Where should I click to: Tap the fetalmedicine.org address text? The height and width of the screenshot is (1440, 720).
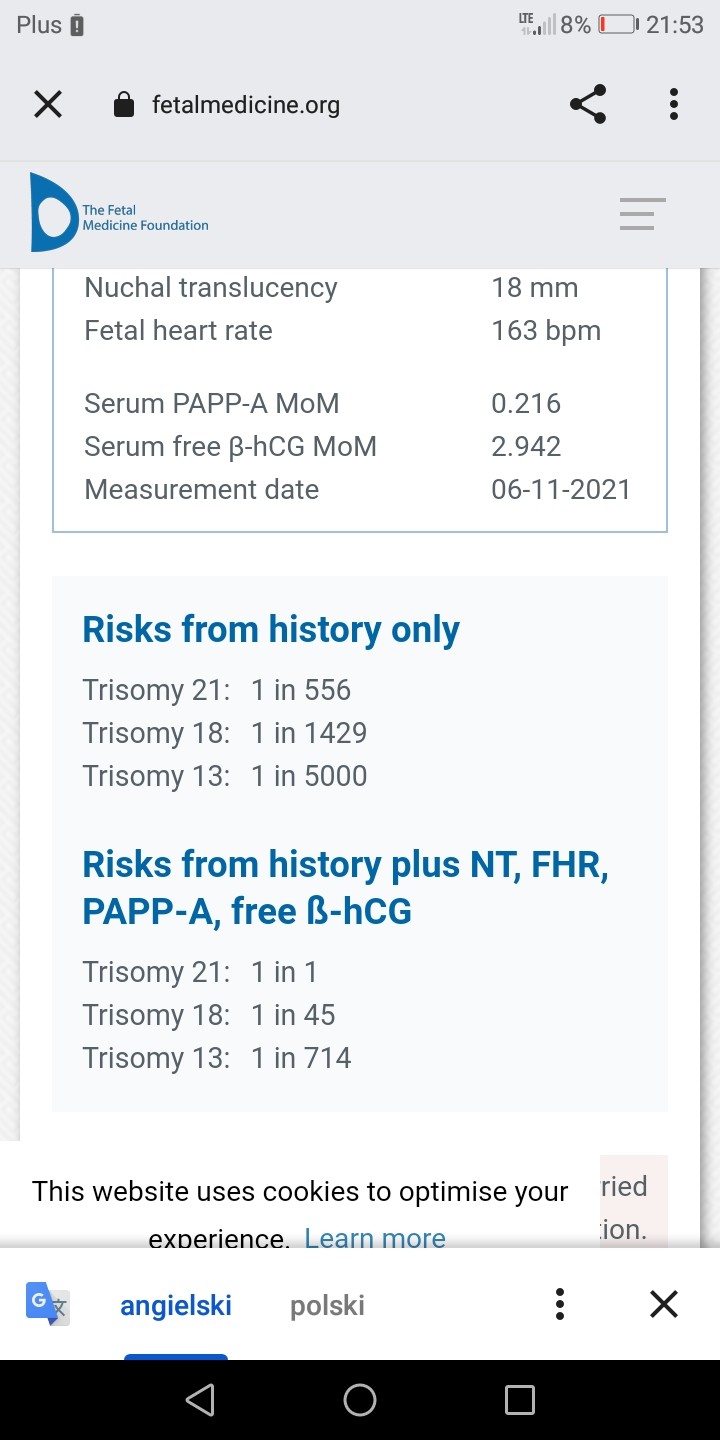(x=246, y=105)
